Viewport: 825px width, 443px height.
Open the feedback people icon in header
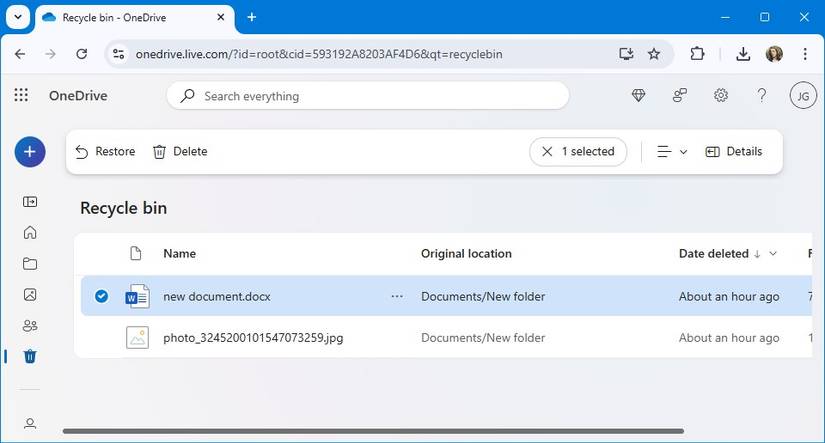coord(679,95)
